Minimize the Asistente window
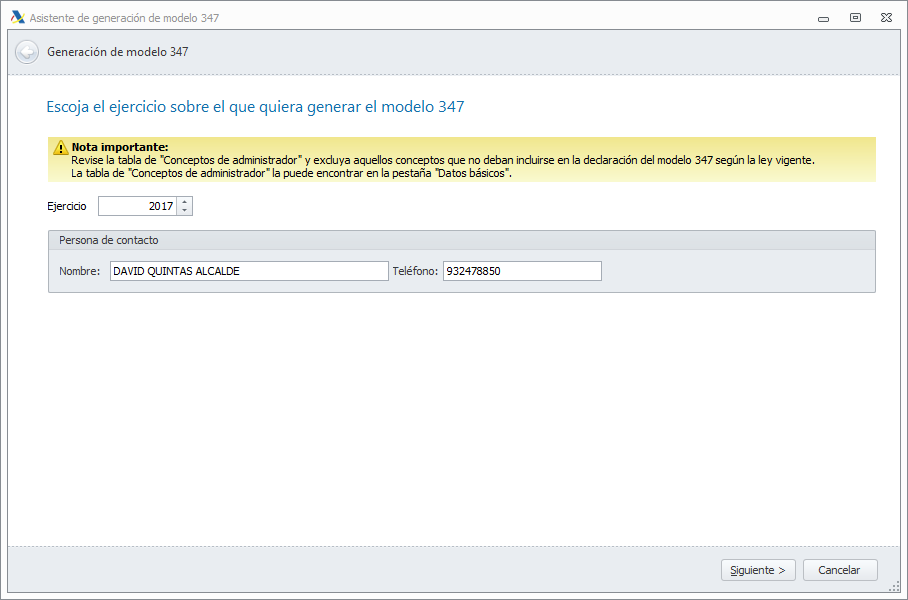 [x=823, y=19]
